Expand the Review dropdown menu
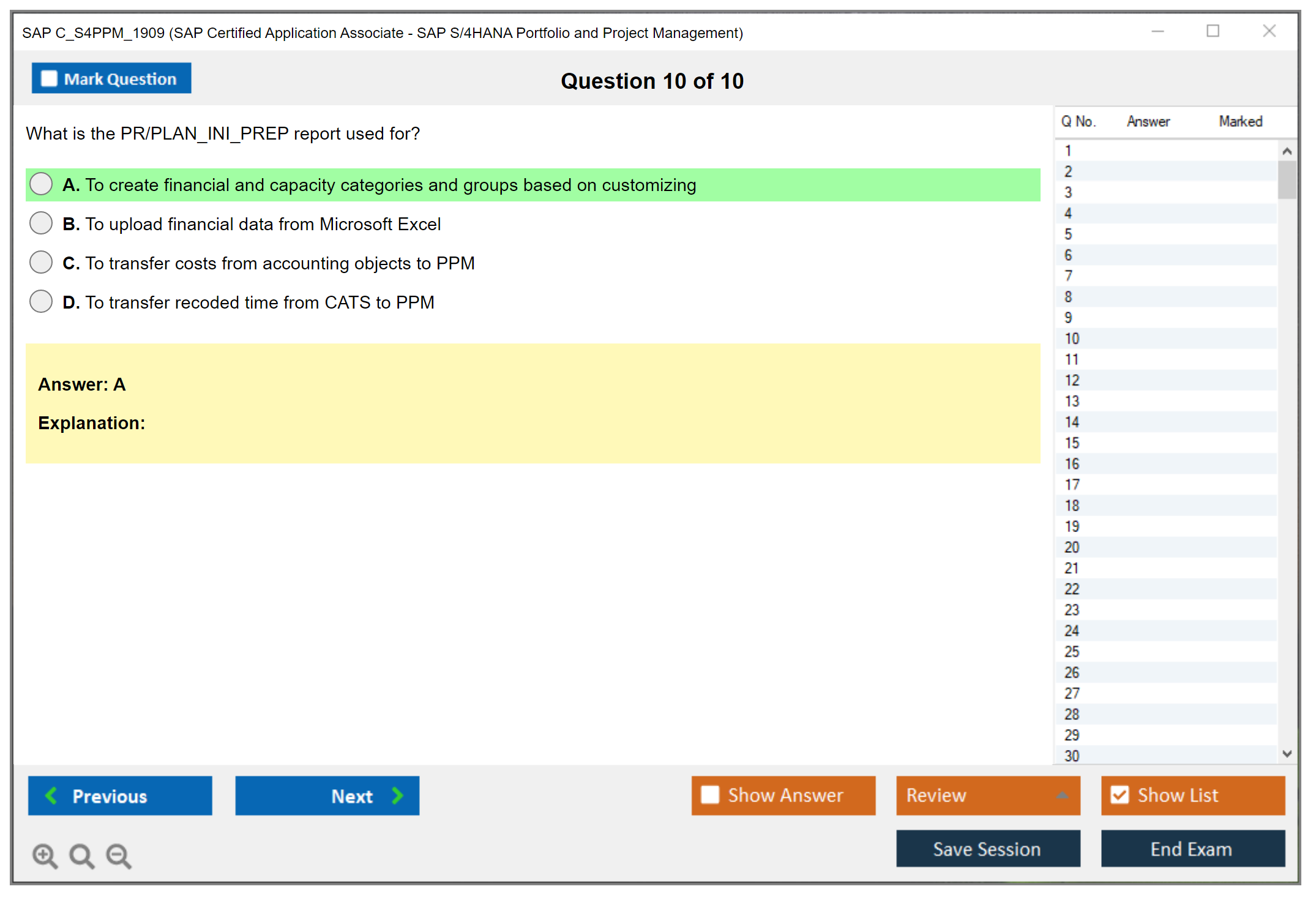This screenshot has width=1316, height=900. pyautogui.click(x=1062, y=795)
